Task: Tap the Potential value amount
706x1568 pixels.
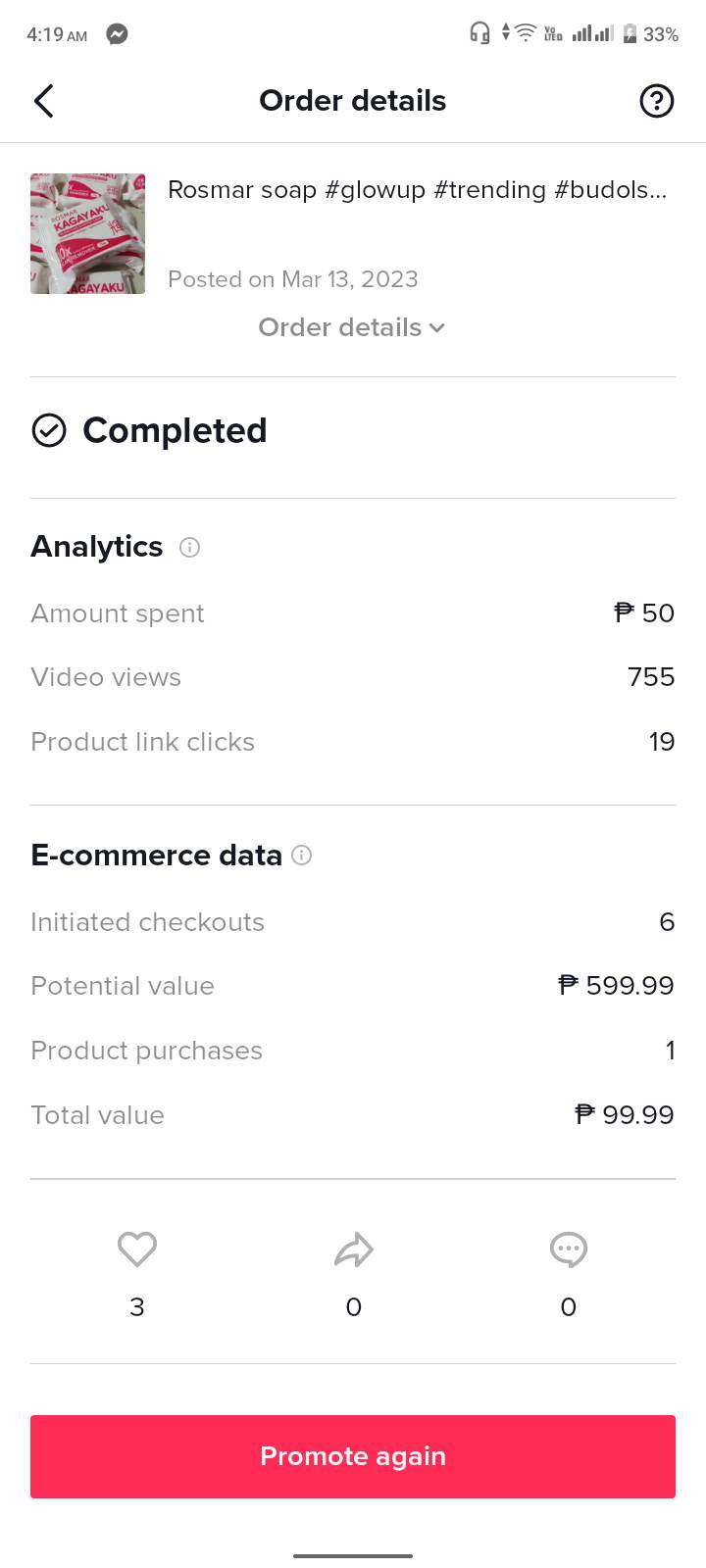Action: click(616, 986)
